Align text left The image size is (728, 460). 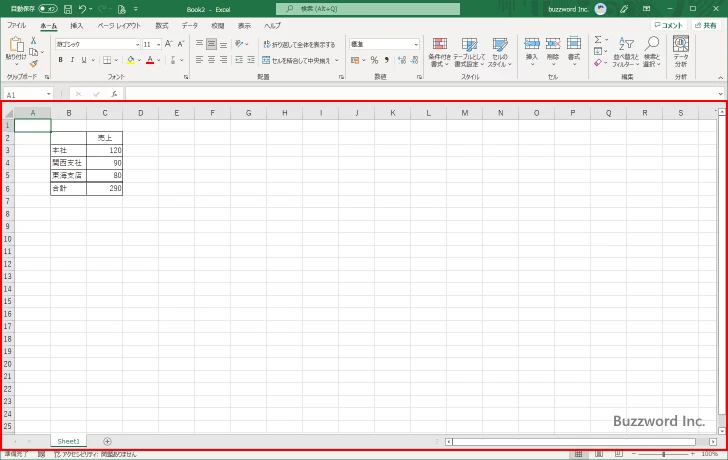click(199, 60)
